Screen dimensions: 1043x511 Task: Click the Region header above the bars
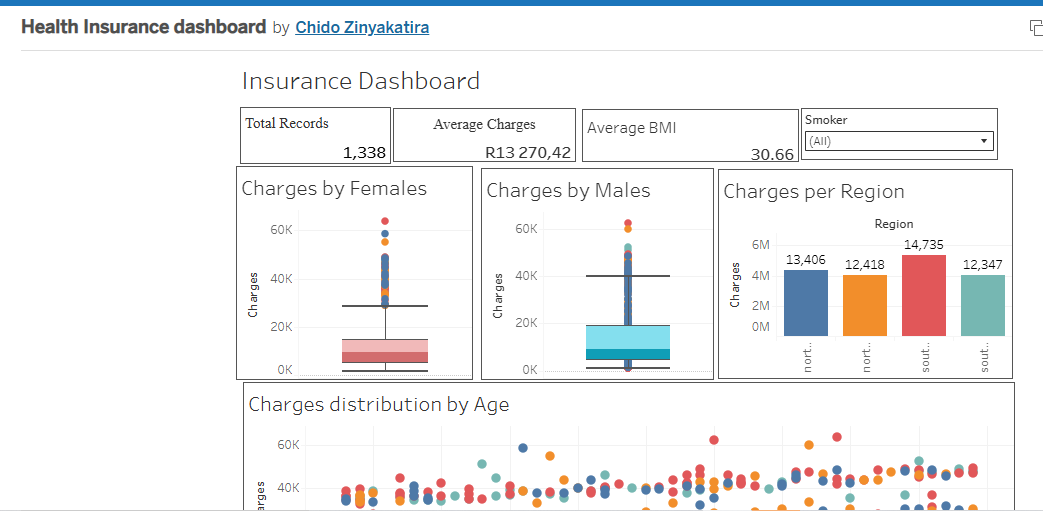[x=893, y=224]
